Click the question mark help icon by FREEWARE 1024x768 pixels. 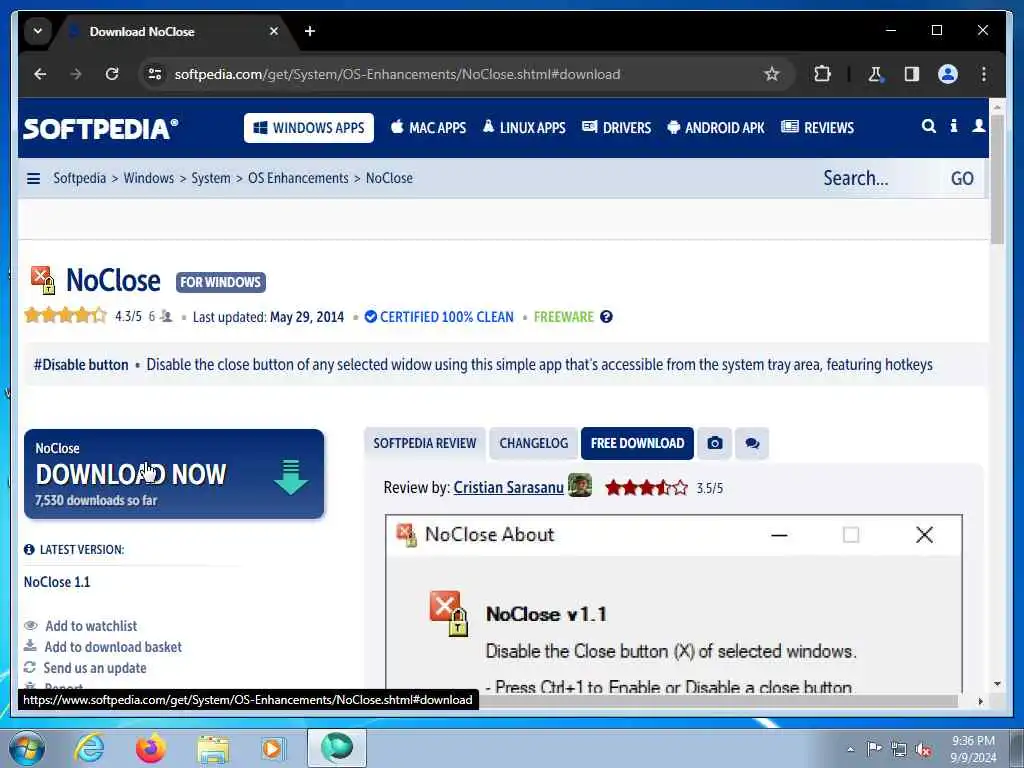click(x=606, y=317)
